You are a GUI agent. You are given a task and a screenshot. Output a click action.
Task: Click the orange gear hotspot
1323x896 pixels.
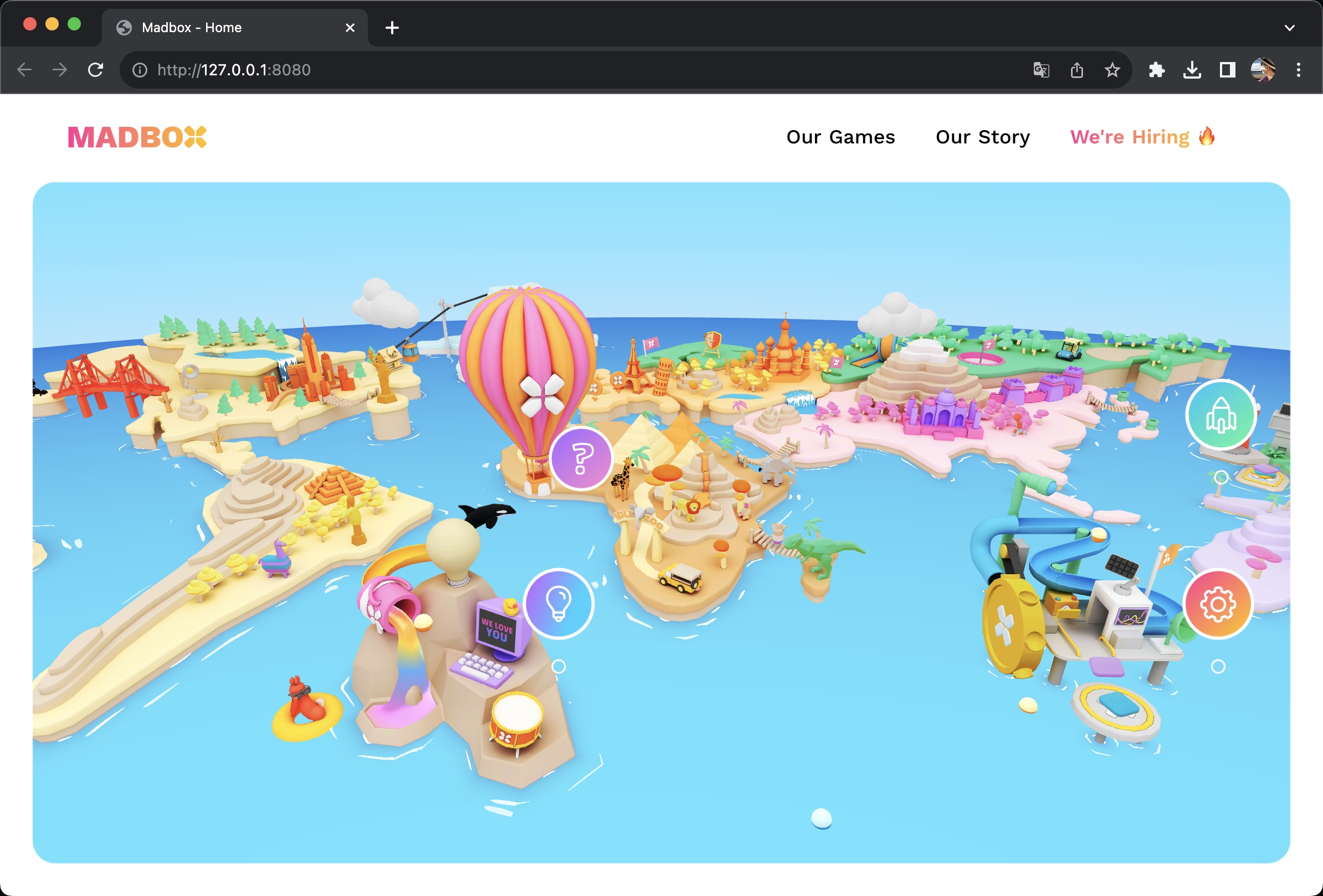pyautogui.click(x=1218, y=604)
